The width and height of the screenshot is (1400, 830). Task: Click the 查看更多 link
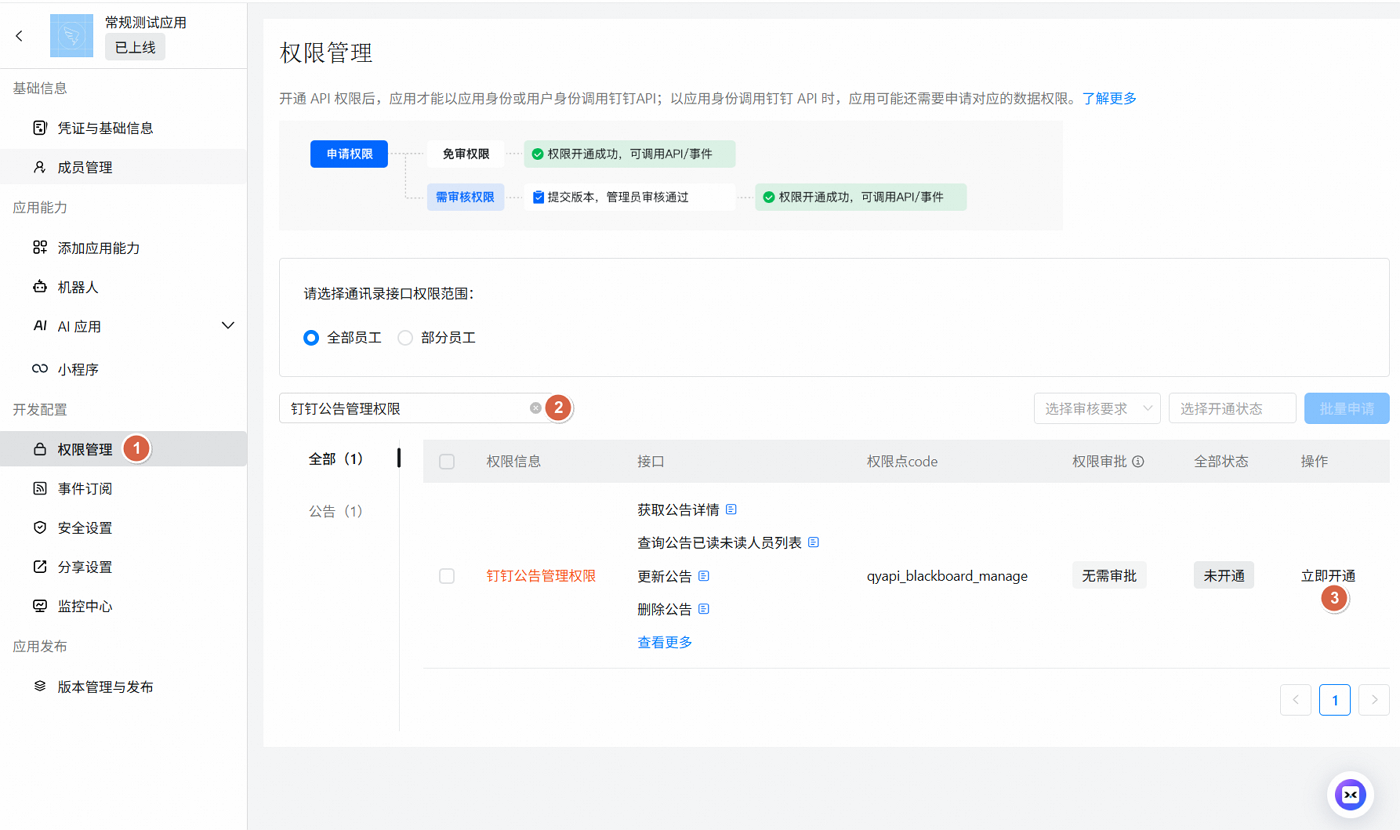point(665,642)
